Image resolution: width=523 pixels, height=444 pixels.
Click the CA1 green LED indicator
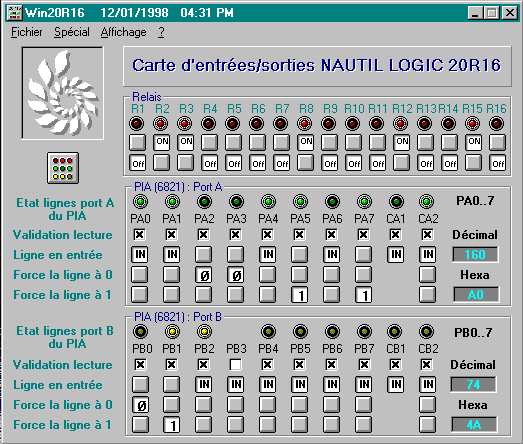(x=396, y=201)
